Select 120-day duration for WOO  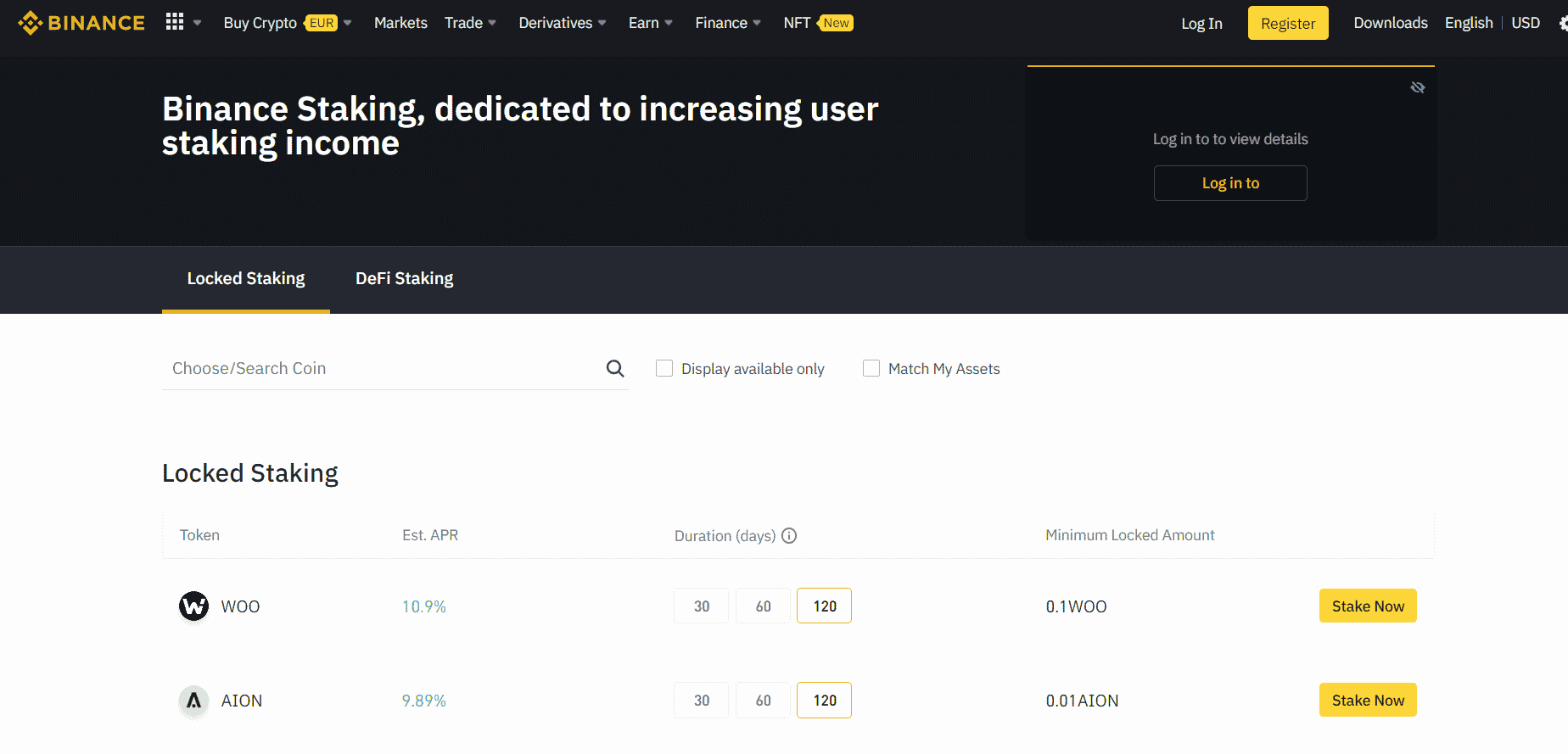click(825, 606)
